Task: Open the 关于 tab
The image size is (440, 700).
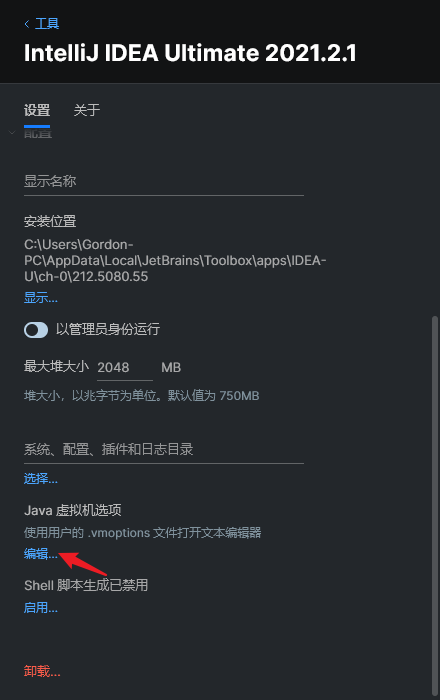Action: 87,110
